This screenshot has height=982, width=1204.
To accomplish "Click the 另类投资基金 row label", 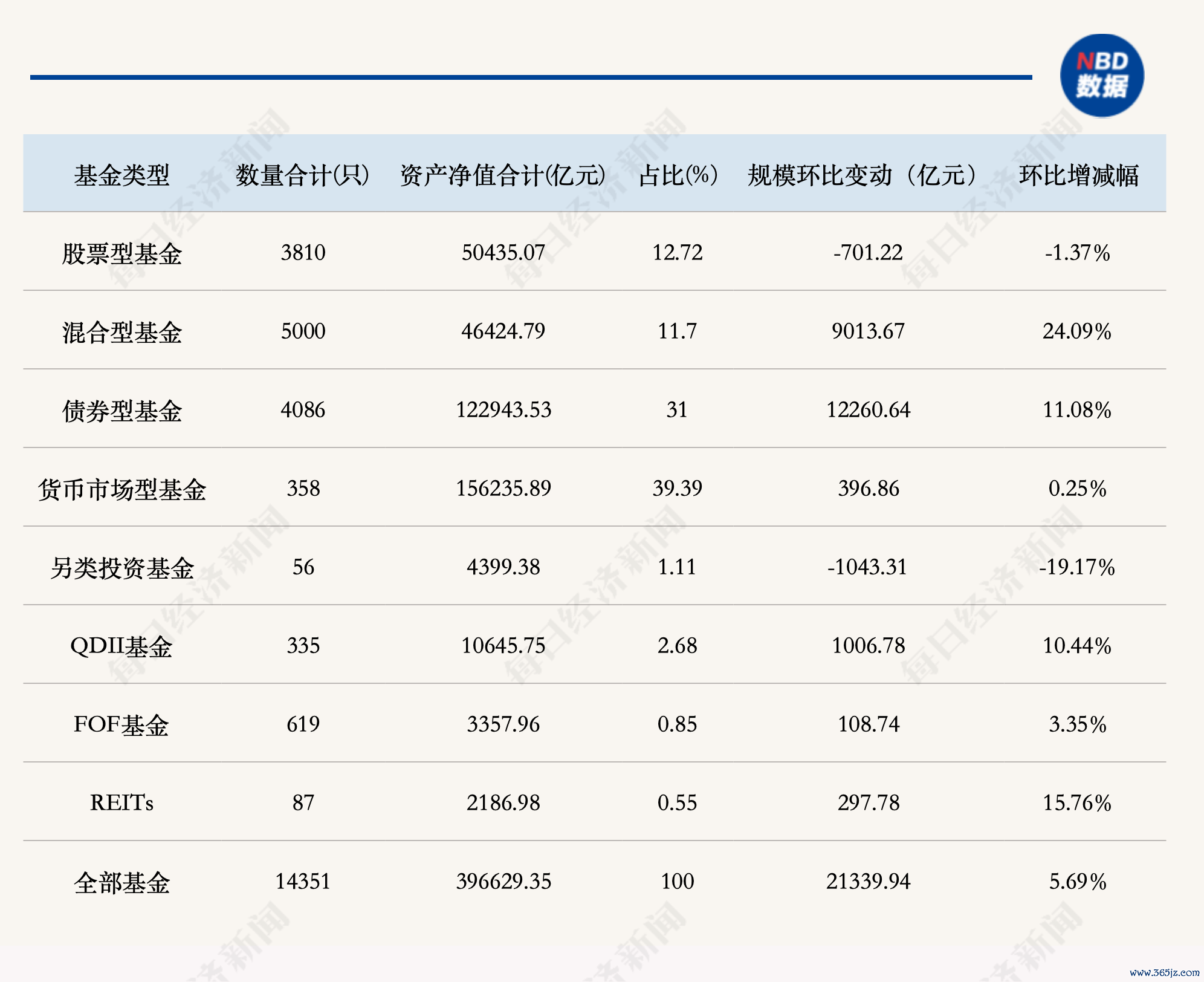I will (122, 567).
